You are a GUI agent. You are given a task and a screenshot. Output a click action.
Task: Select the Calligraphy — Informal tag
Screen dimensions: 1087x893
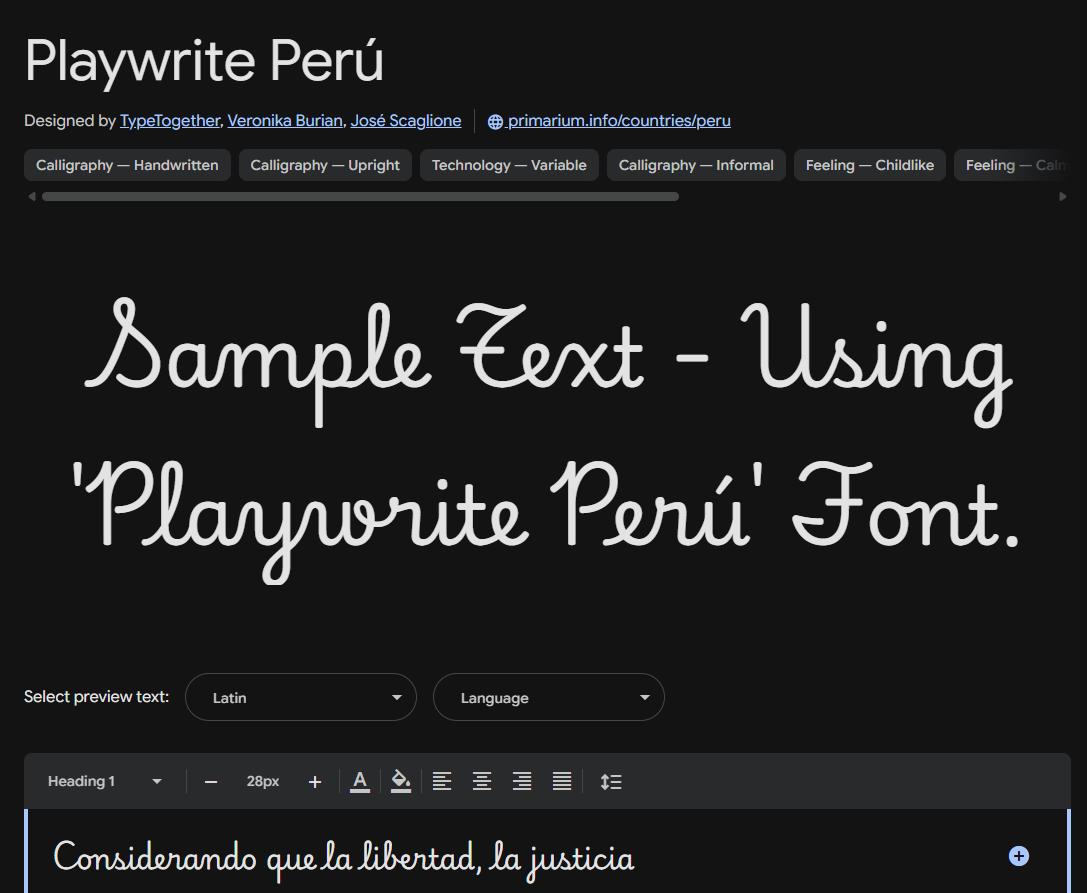(696, 165)
